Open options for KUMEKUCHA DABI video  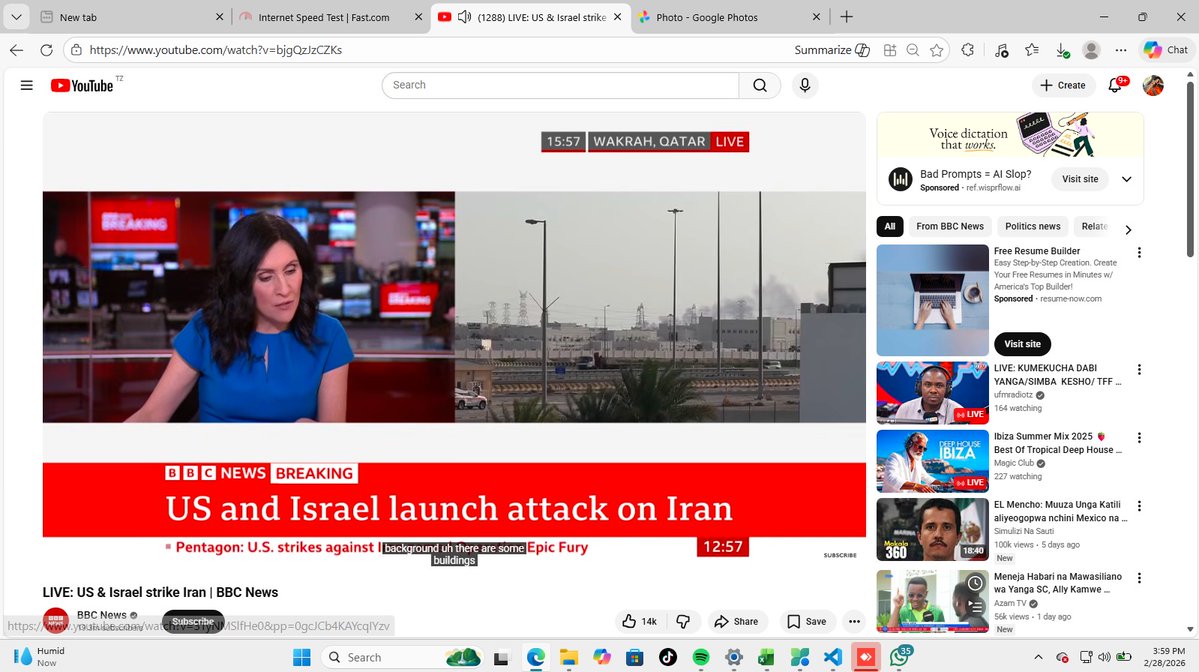[1139, 369]
